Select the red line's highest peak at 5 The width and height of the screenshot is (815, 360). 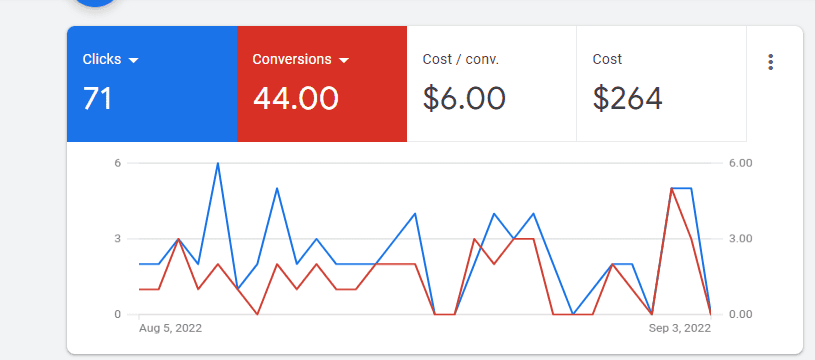(x=672, y=188)
